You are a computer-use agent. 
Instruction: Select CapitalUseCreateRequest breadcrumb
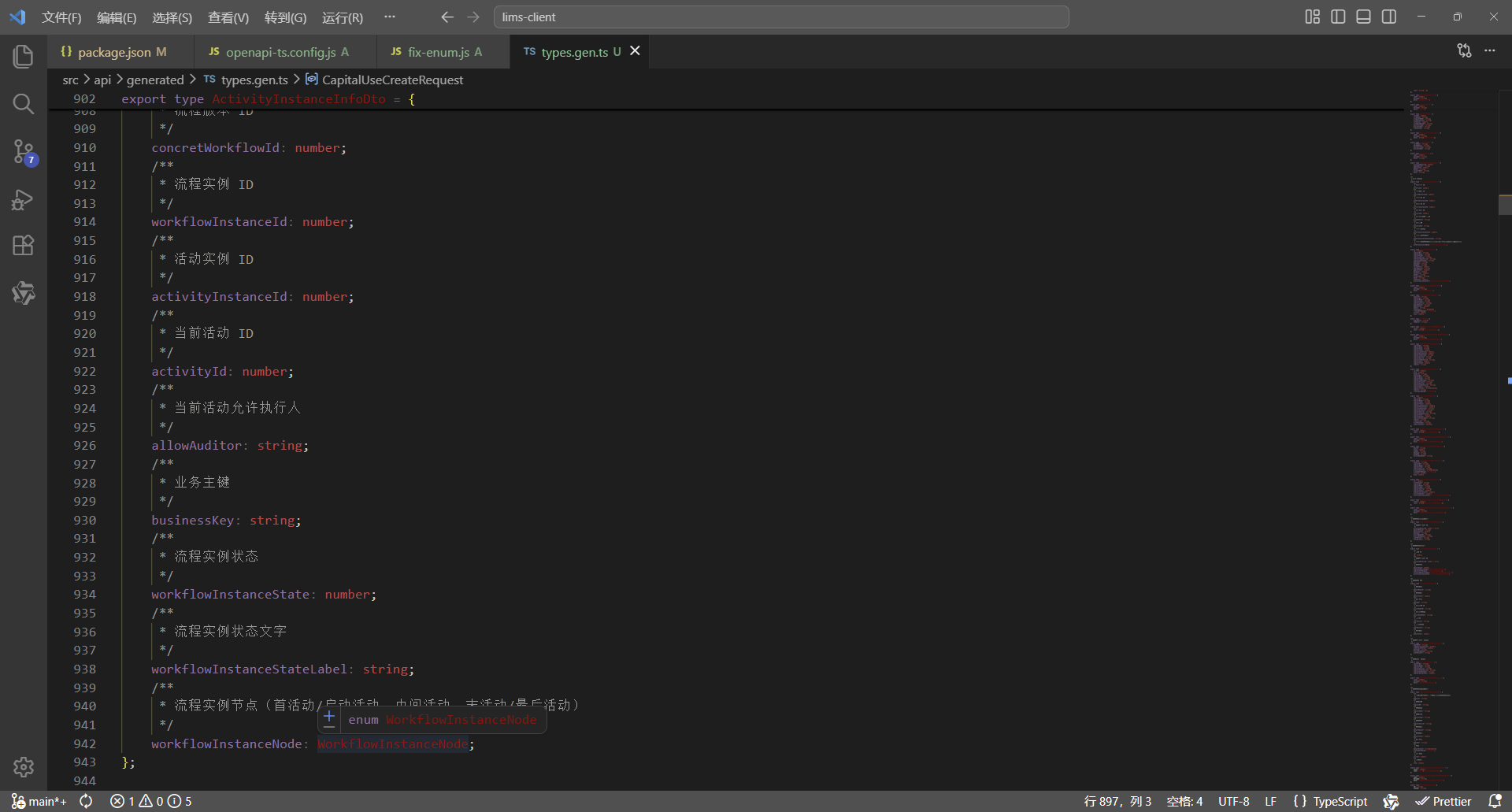385,80
